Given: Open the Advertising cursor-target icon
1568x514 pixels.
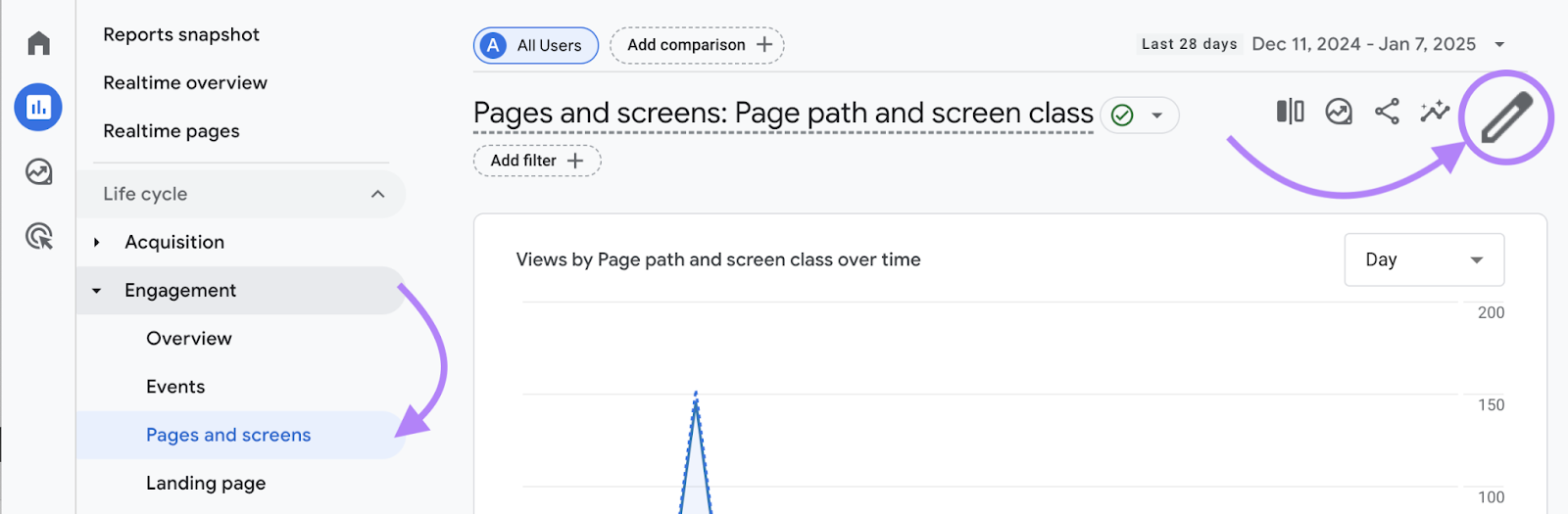Looking at the screenshot, I should pyautogui.click(x=38, y=236).
